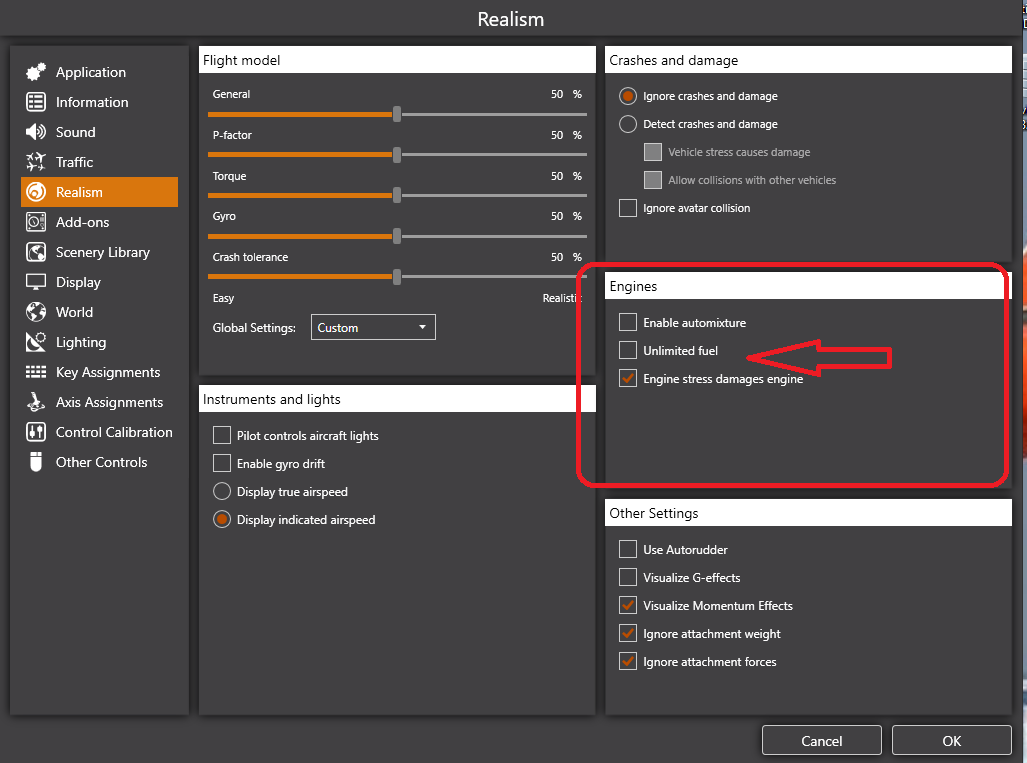Click the Information list icon
Screen dimensions: 1027x763
pyautogui.click(x=36, y=102)
